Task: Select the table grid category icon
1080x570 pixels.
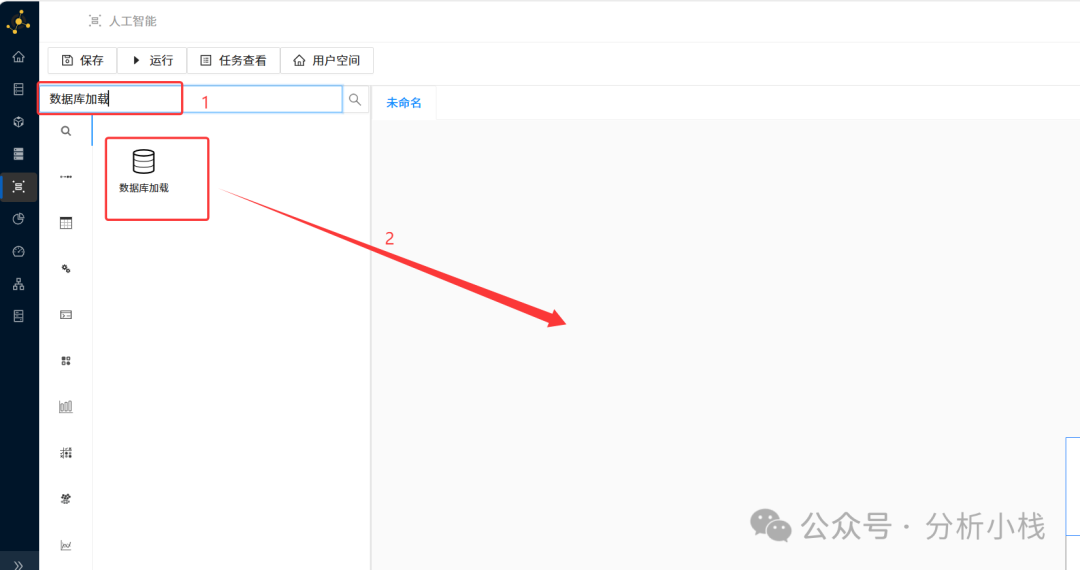Action: point(66,223)
